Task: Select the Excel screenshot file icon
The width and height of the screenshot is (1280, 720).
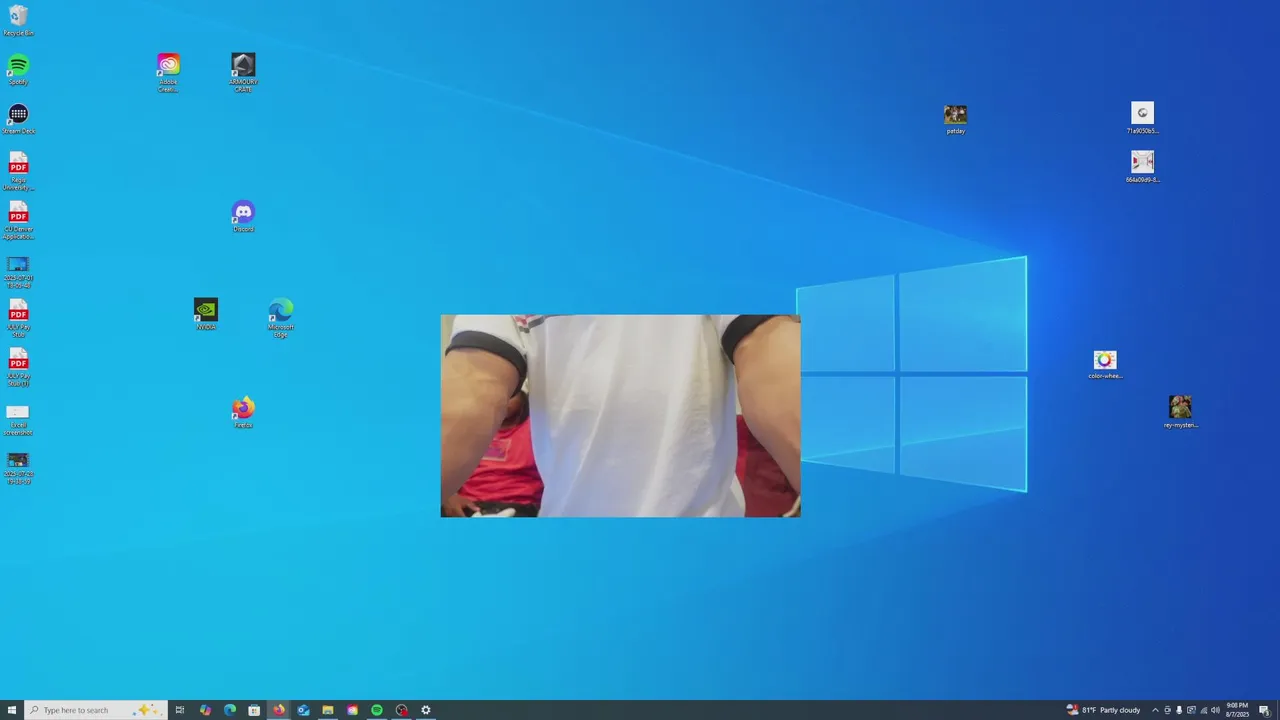Action: click(18, 419)
